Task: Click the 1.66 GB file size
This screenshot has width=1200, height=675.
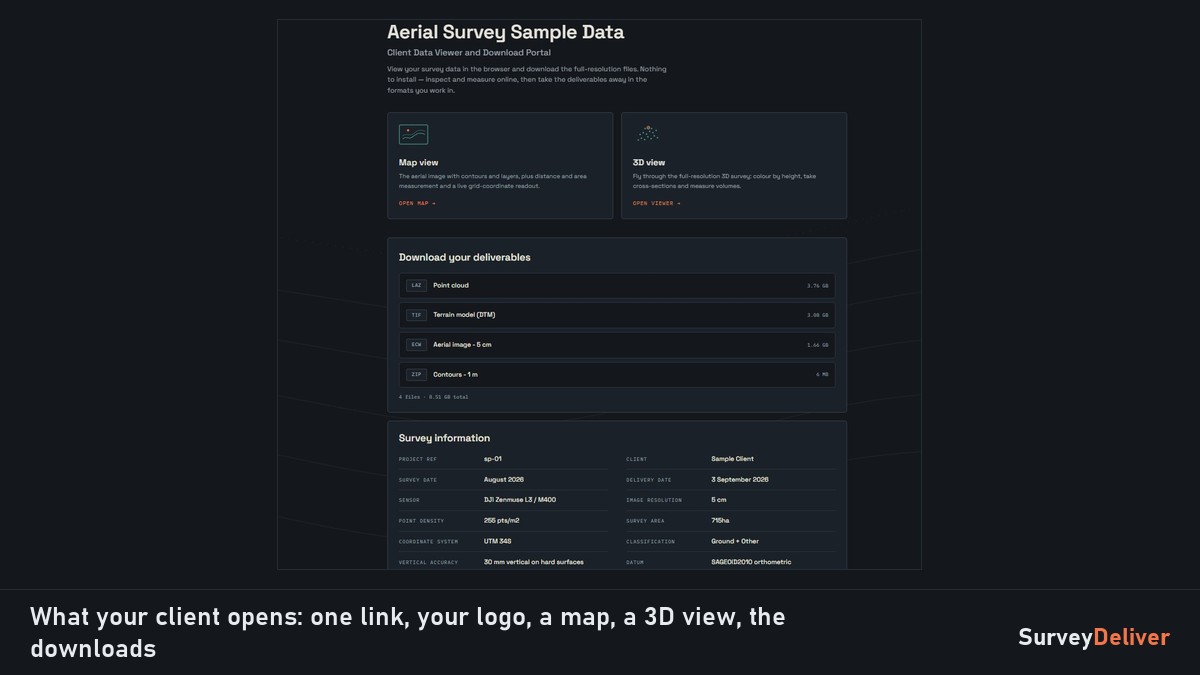Action: tap(817, 345)
